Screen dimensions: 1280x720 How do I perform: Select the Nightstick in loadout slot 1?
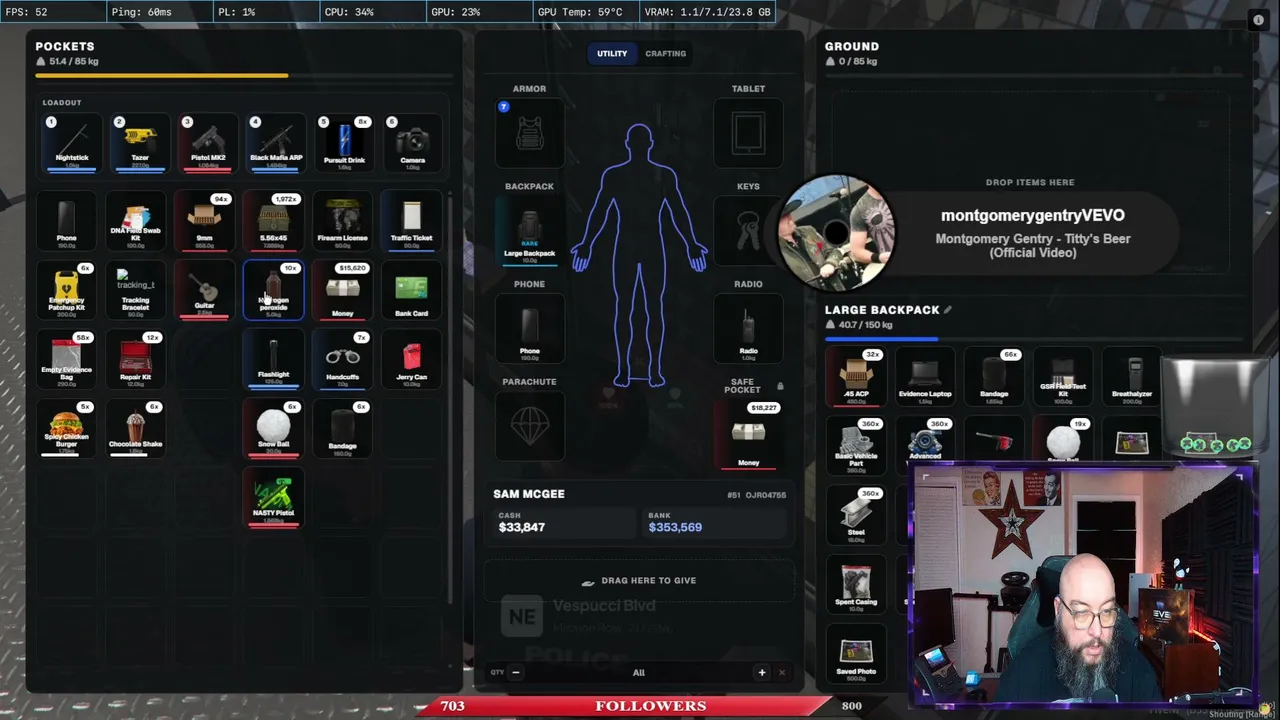tap(71, 143)
